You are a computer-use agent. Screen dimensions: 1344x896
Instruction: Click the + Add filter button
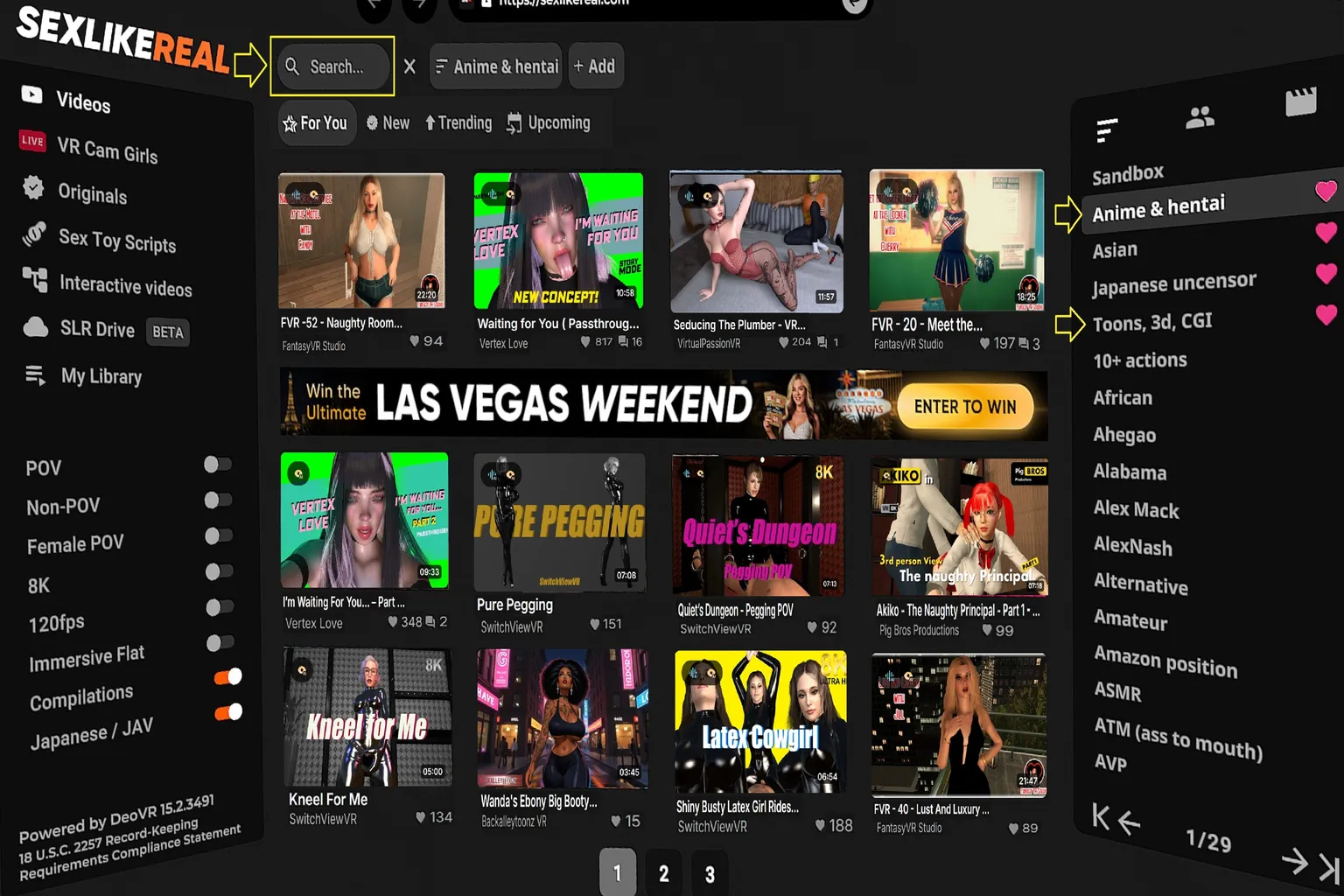595,66
